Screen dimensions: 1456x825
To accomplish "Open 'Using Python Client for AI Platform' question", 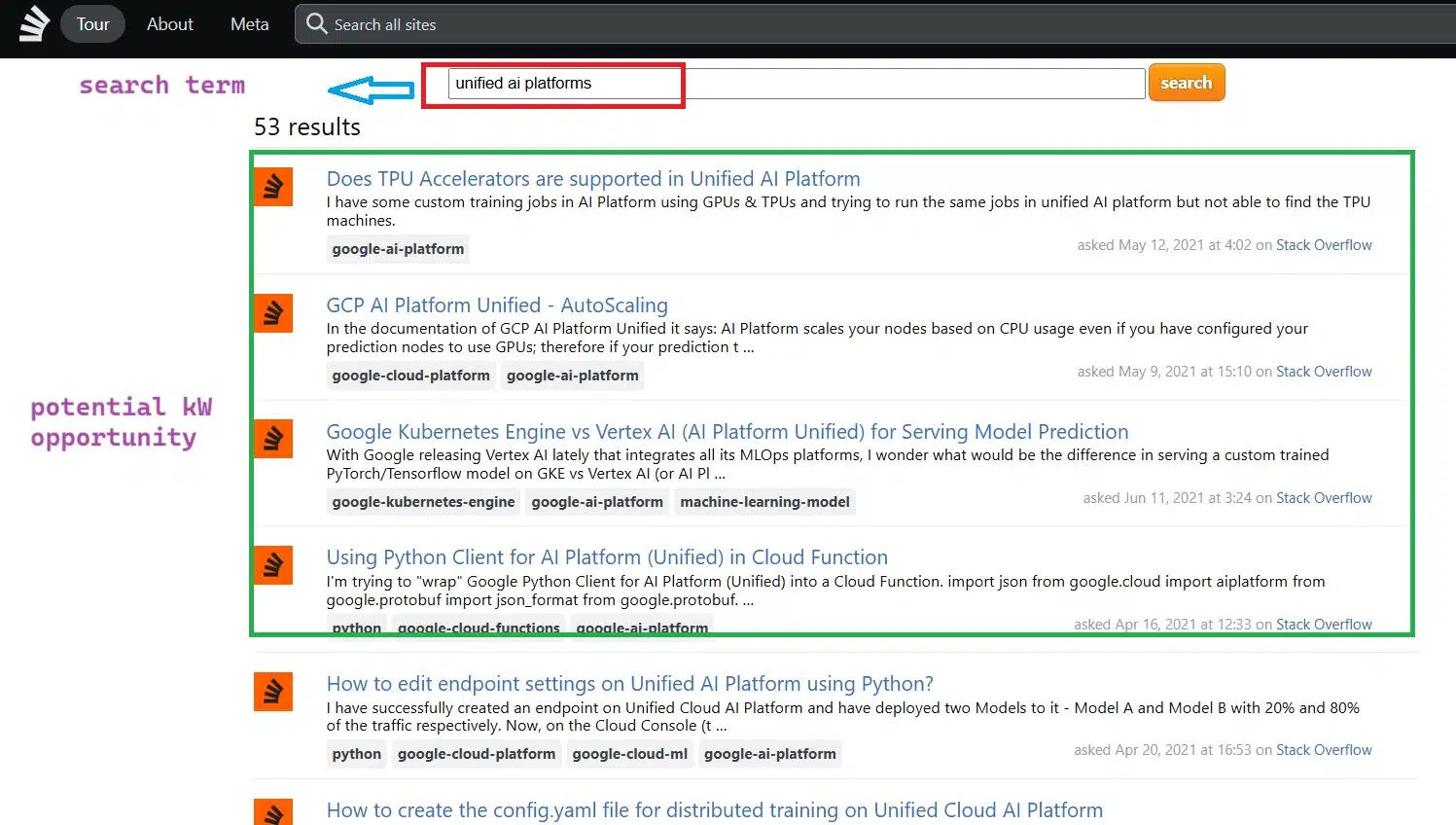I will point(607,557).
